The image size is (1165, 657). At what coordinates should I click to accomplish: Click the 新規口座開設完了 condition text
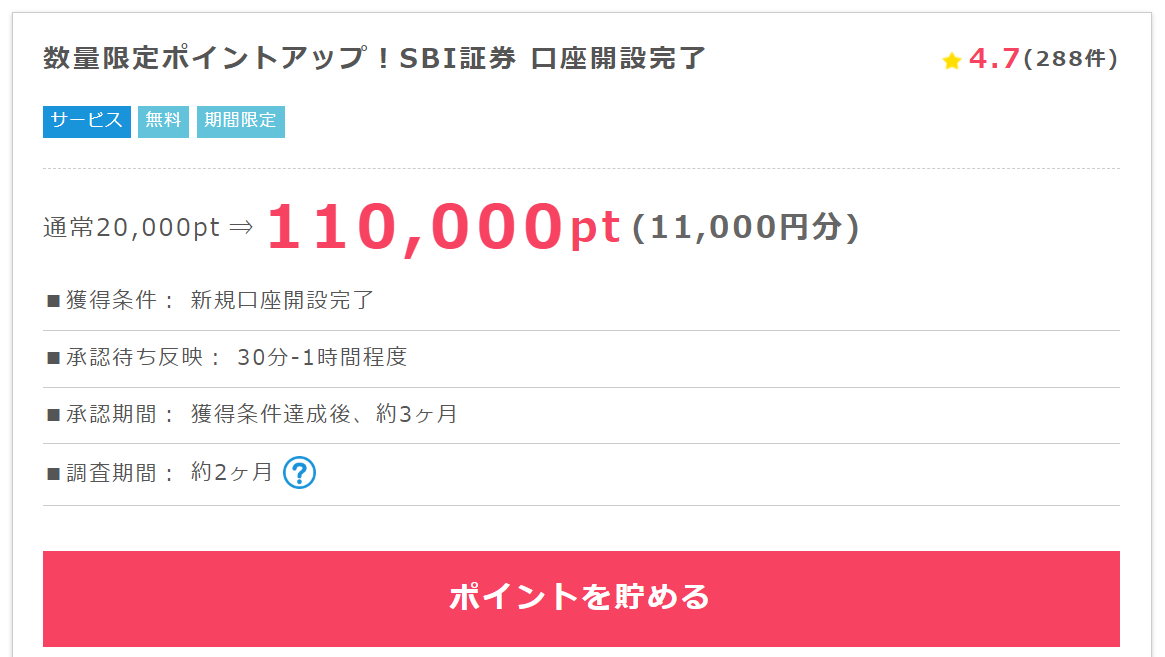coord(282,300)
